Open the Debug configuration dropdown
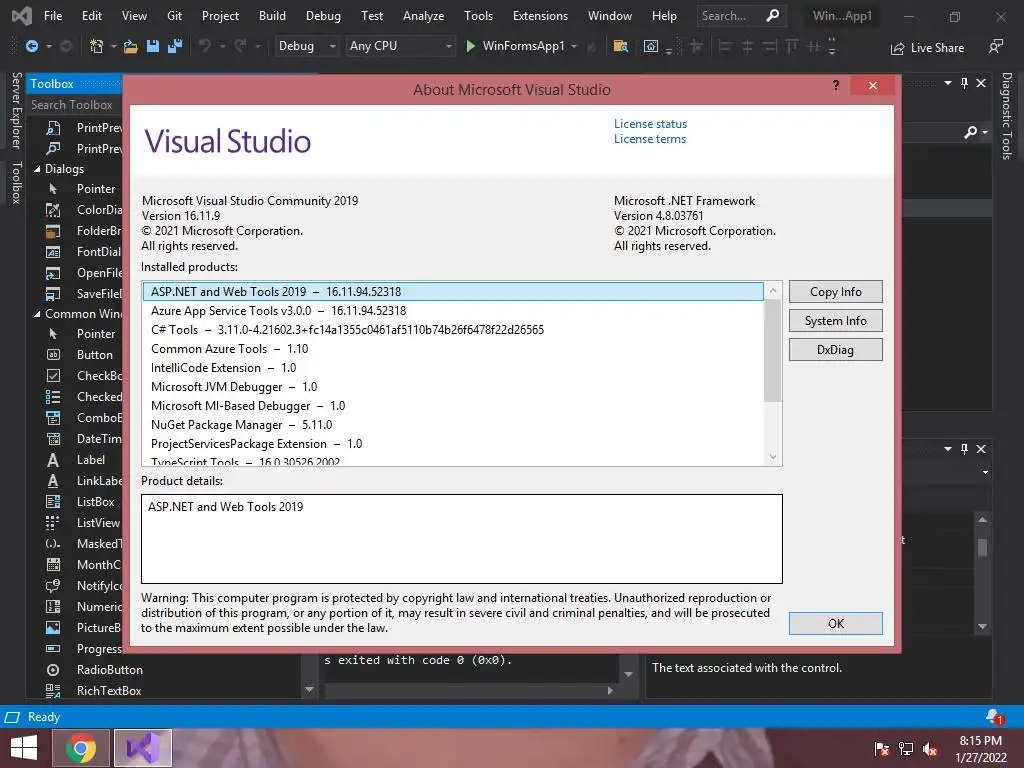This screenshot has width=1024, height=768. (306, 46)
